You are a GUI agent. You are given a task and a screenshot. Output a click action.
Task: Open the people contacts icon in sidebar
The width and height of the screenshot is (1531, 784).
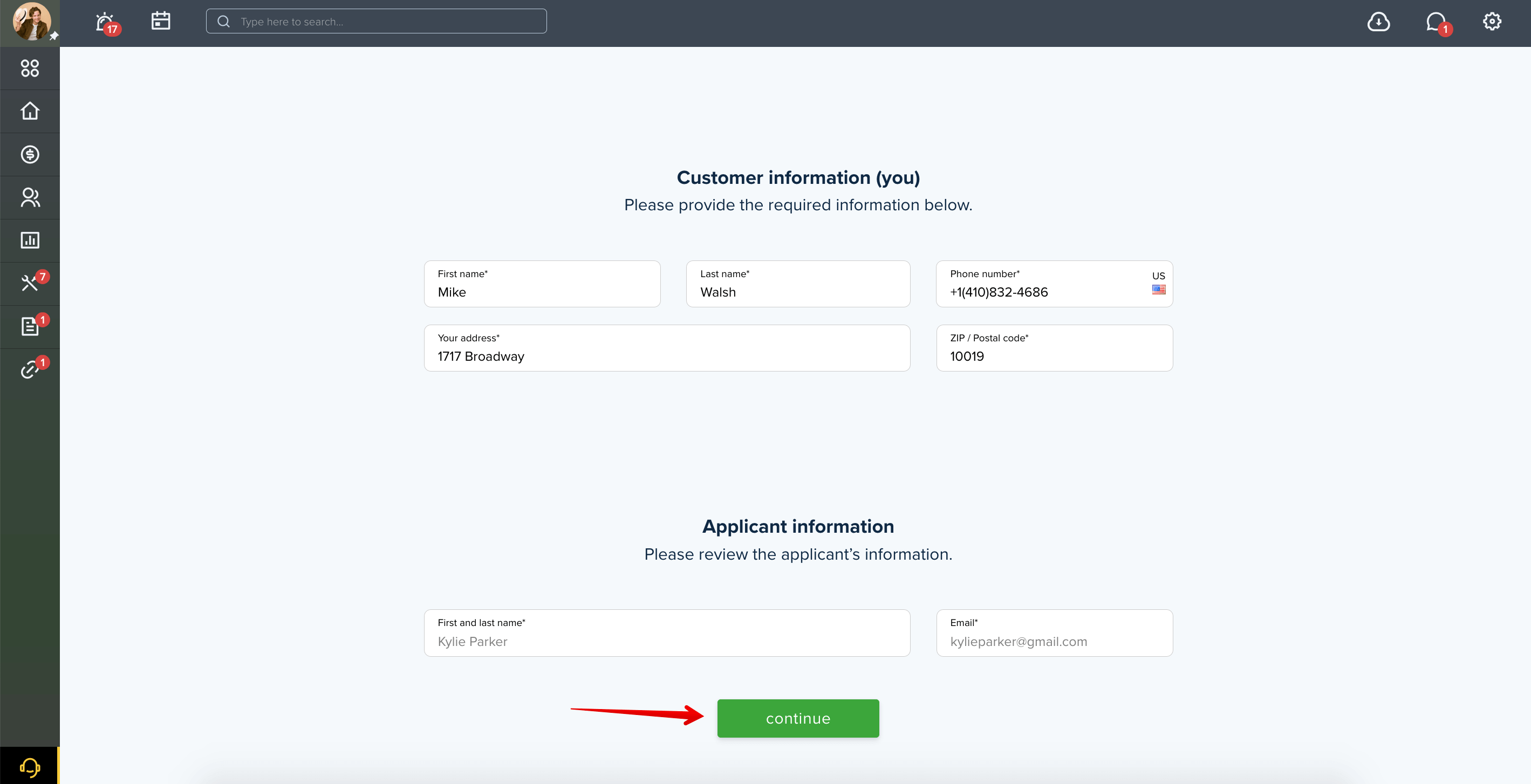pyautogui.click(x=30, y=197)
